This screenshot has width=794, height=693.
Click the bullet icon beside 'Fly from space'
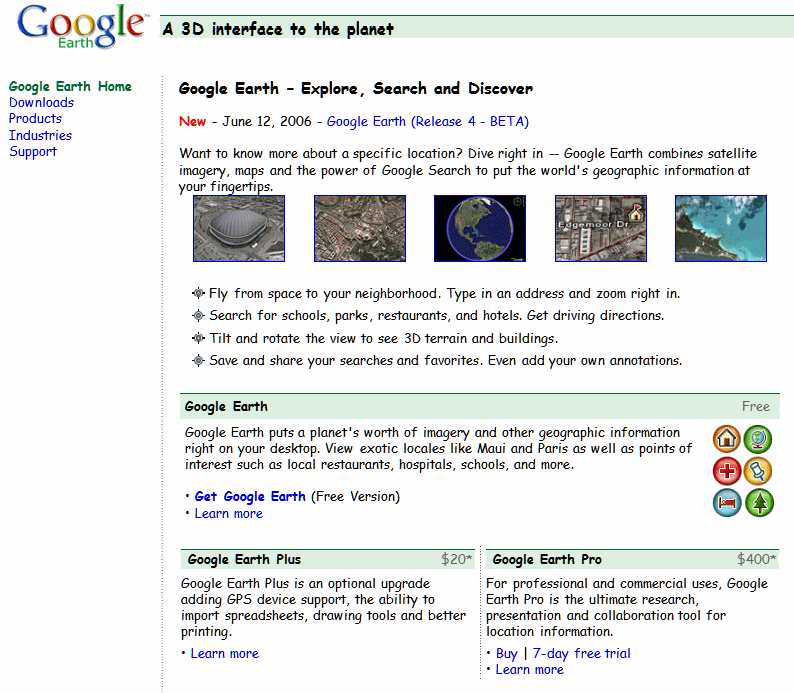198,293
